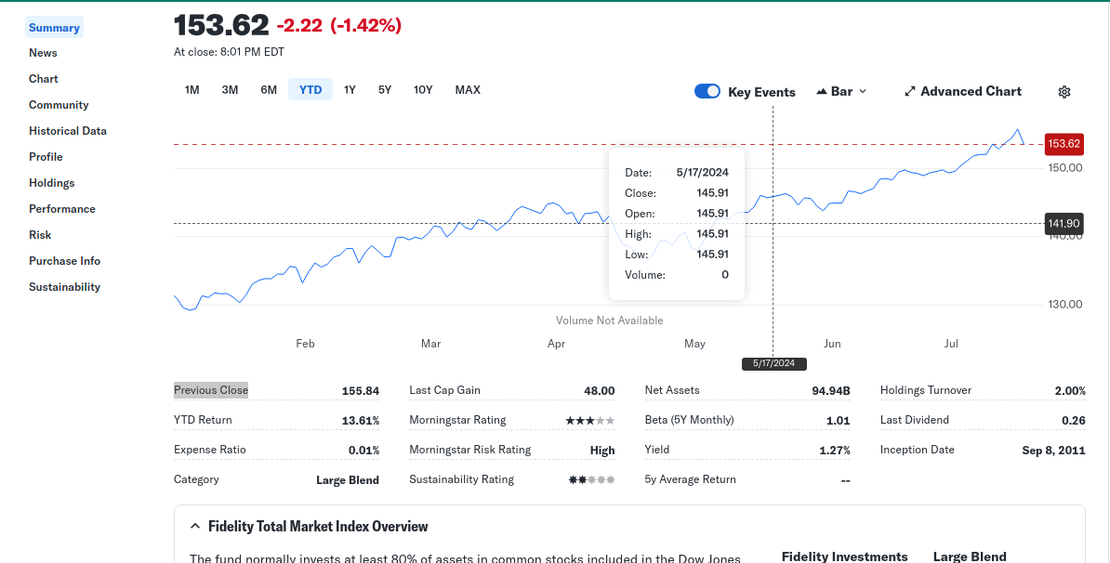Open Sustainability in sidebar

point(64,287)
